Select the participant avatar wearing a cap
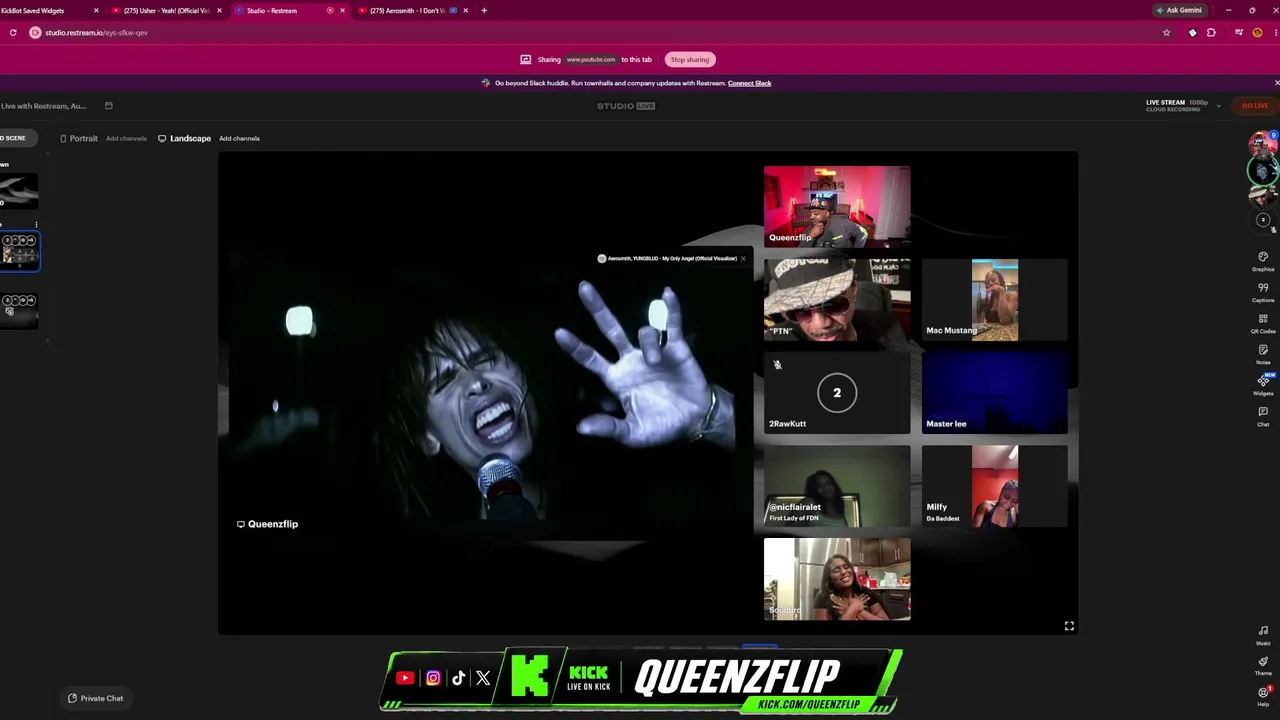 (1263, 197)
